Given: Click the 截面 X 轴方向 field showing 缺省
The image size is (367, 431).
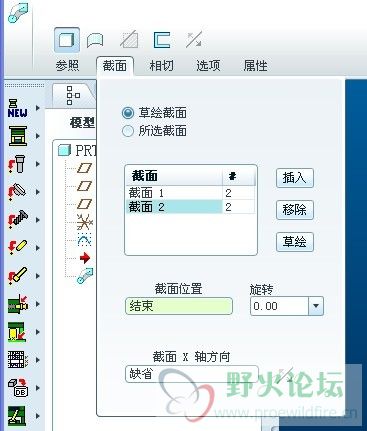Looking at the screenshot, I should click(192, 374).
